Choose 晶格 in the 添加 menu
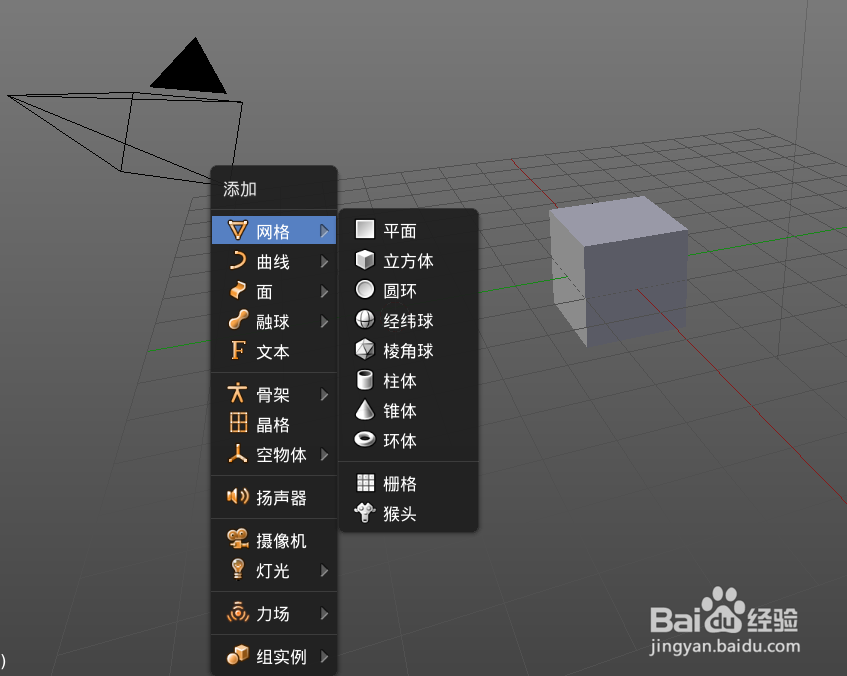The width and height of the screenshot is (847, 676). pyautogui.click(x=274, y=424)
